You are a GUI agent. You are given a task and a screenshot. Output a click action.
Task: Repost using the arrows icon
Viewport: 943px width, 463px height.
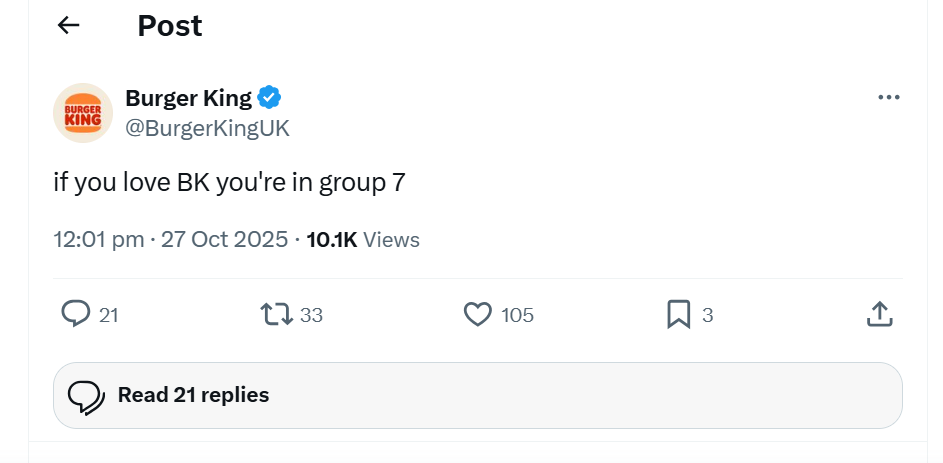[x=276, y=315]
